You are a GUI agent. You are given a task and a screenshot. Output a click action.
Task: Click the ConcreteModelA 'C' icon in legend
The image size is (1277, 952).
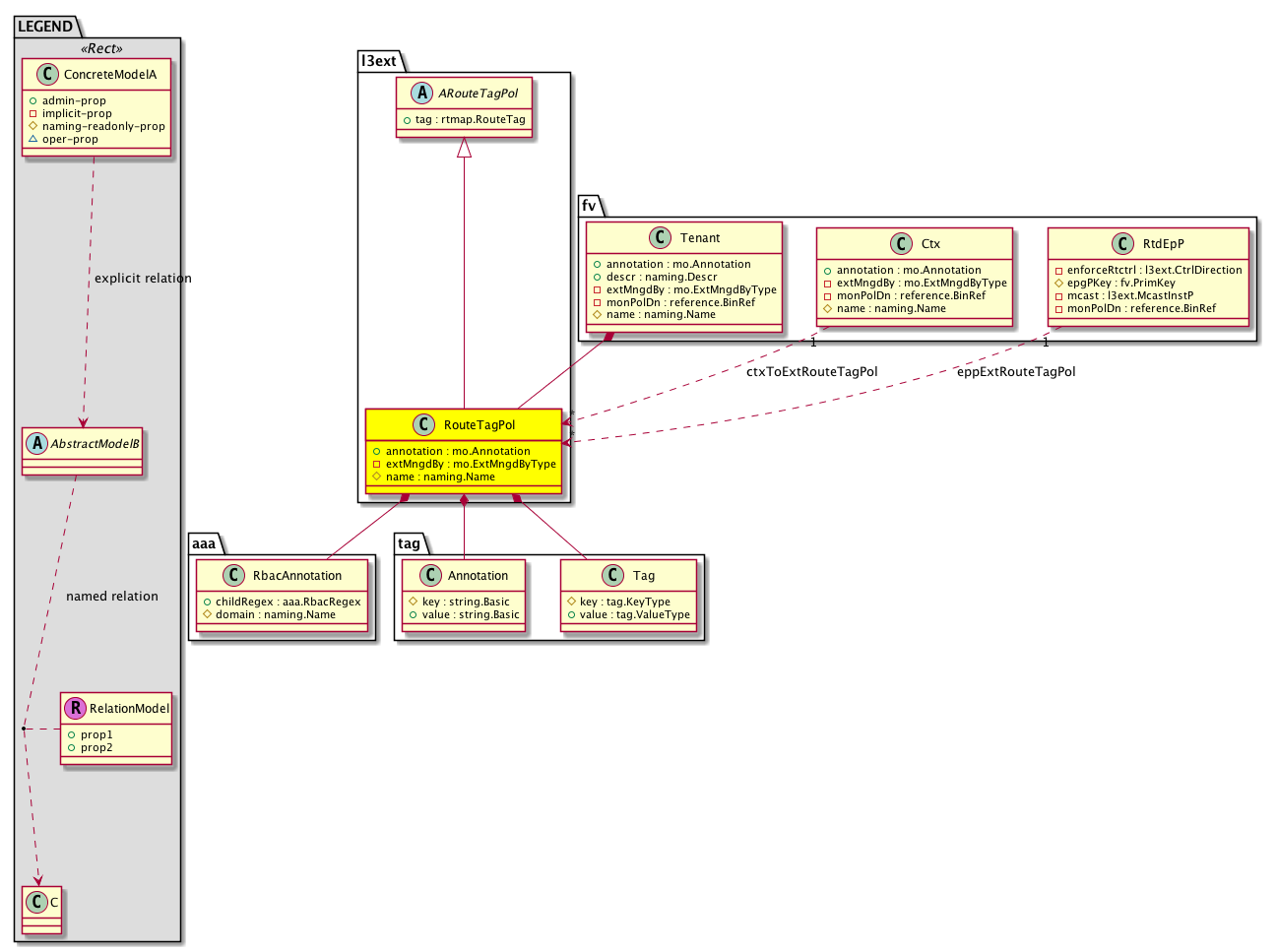[x=44, y=75]
